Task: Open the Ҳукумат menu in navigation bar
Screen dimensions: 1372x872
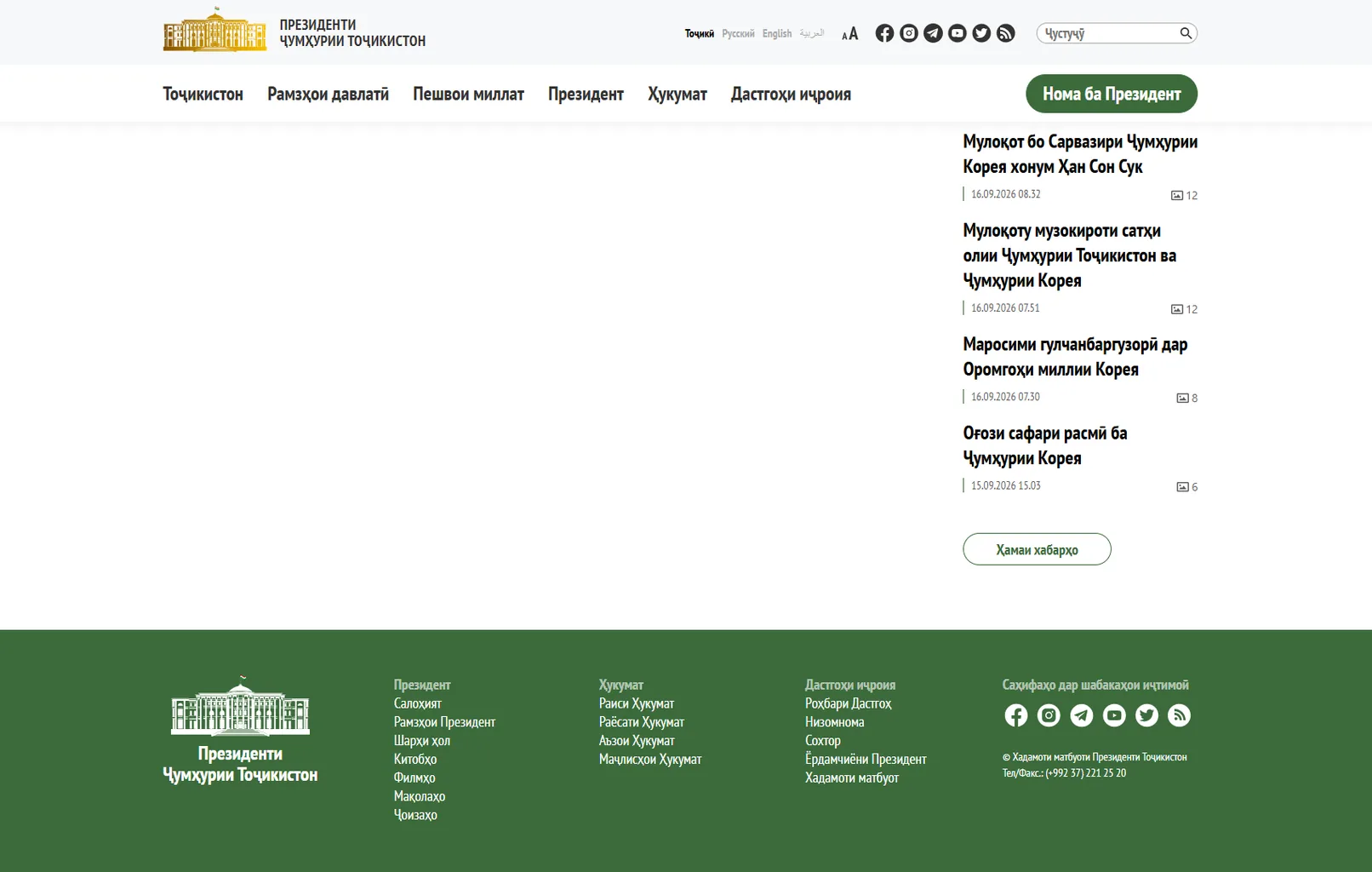Action: 677,94
